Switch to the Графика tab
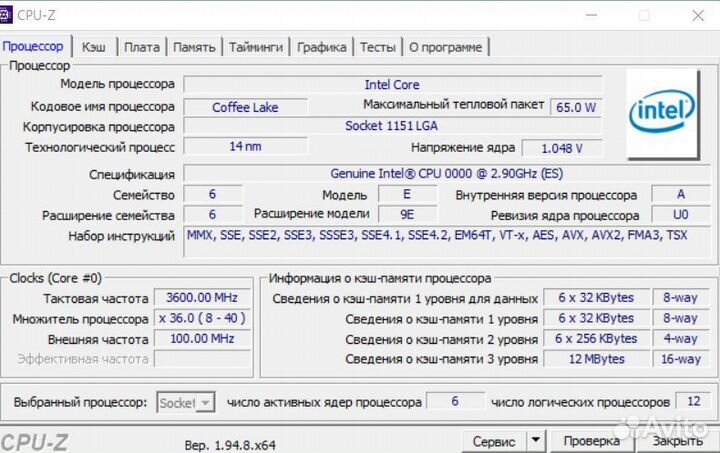 click(321, 47)
